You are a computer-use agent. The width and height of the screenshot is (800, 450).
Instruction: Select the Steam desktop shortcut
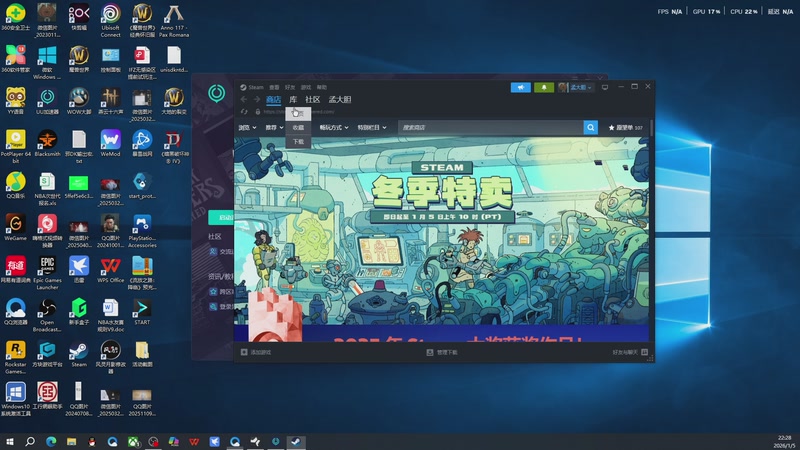tap(79, 354)
